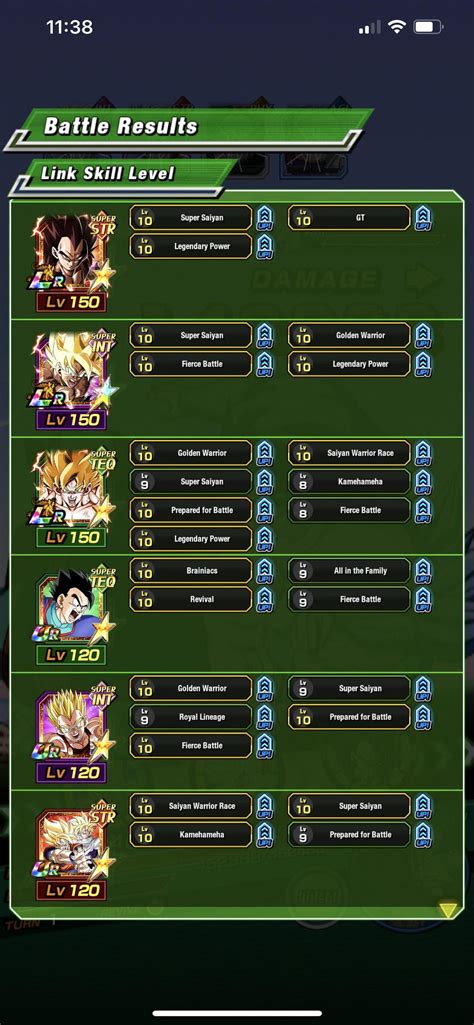Viewport: 474px width, 1025px height.
Task: Tap the battery status icon
Action: click(429, 27)
